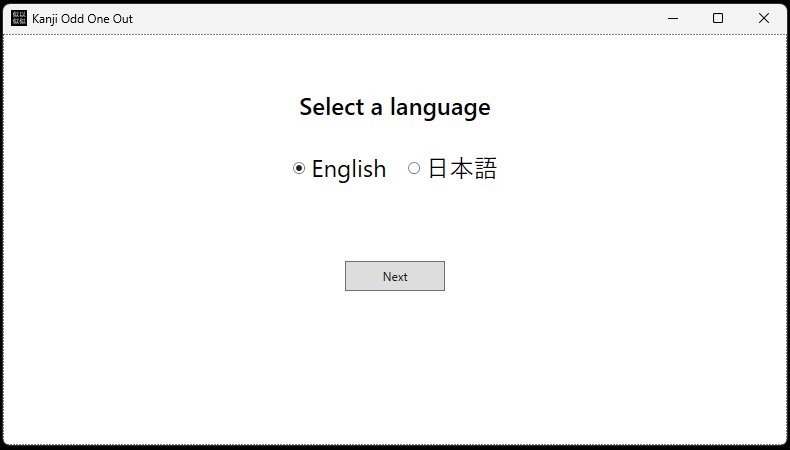Select the English radio button circle
This screenshot has width=790, height=450.
point(299,168)
